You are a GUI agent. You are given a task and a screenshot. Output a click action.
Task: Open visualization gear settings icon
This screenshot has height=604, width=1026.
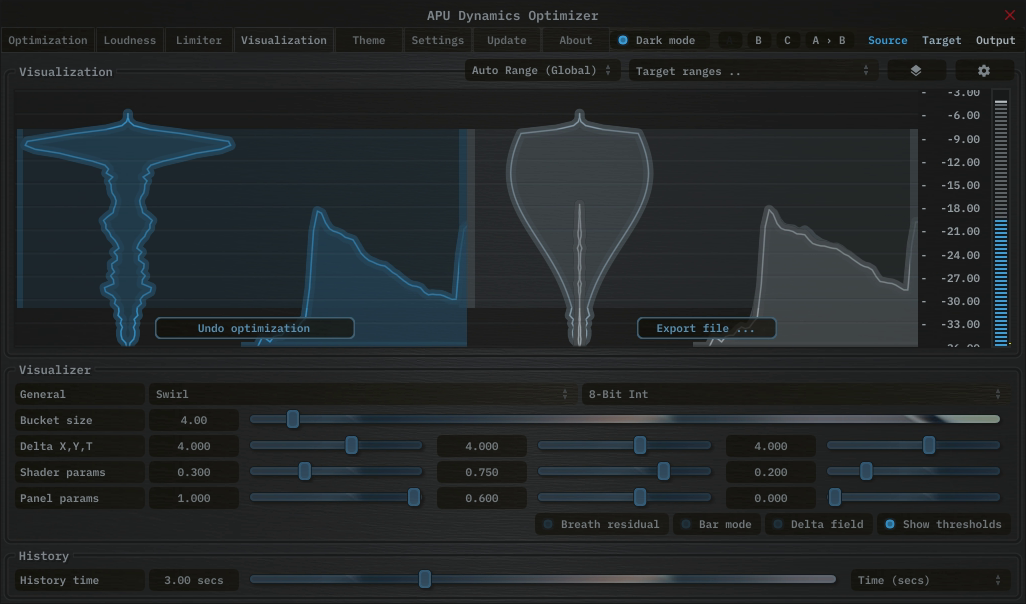pos(983,71)
